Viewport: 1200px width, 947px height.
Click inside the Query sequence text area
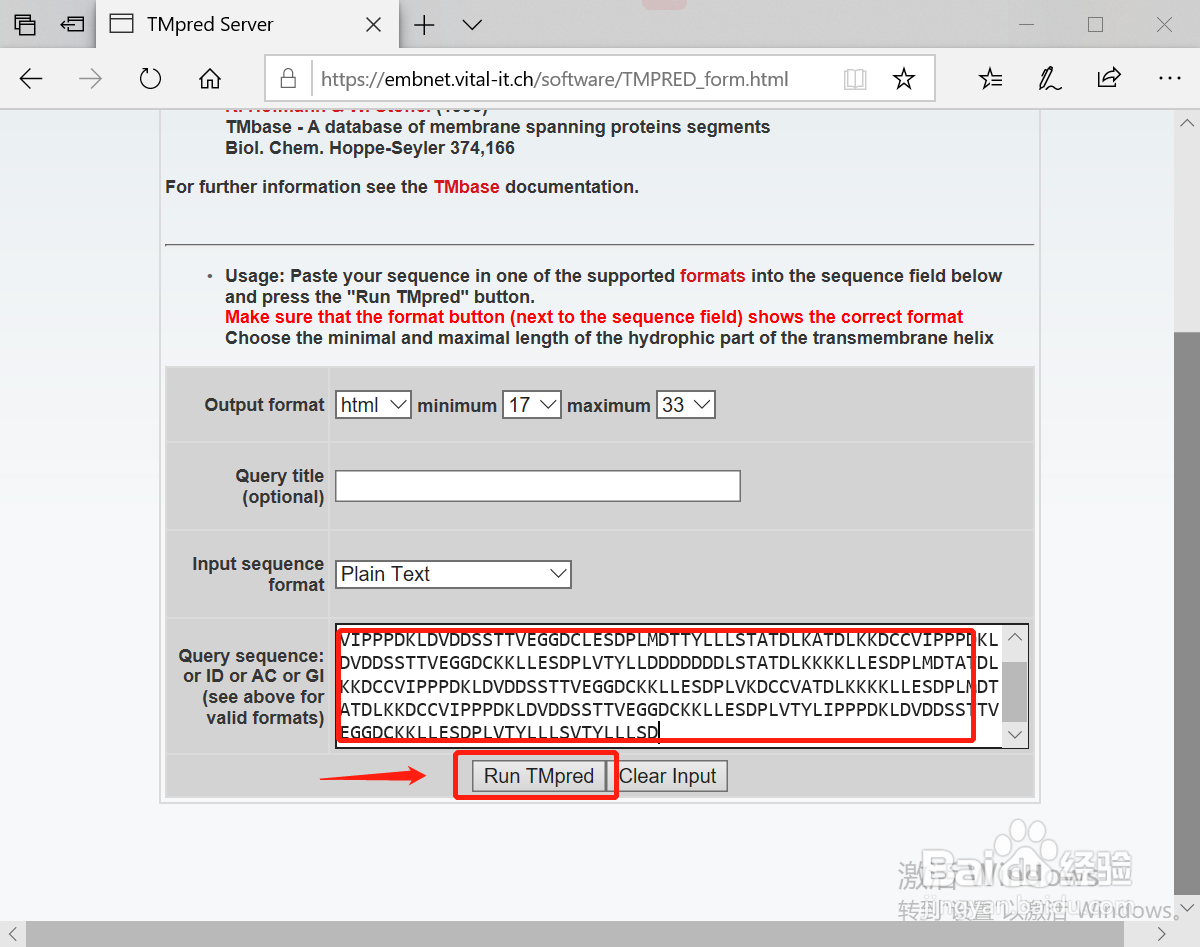tap(669, 686)
